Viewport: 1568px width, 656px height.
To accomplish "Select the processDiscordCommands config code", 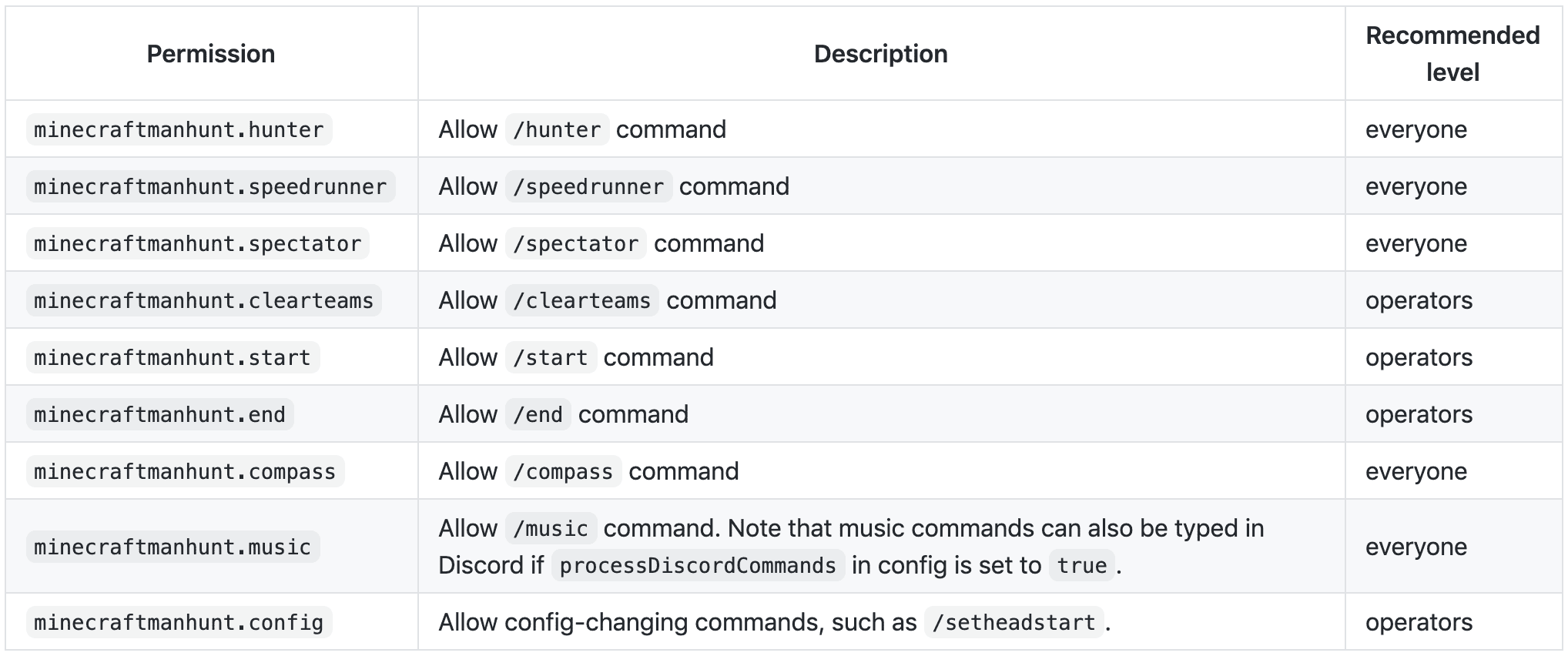I will point(699,565).
